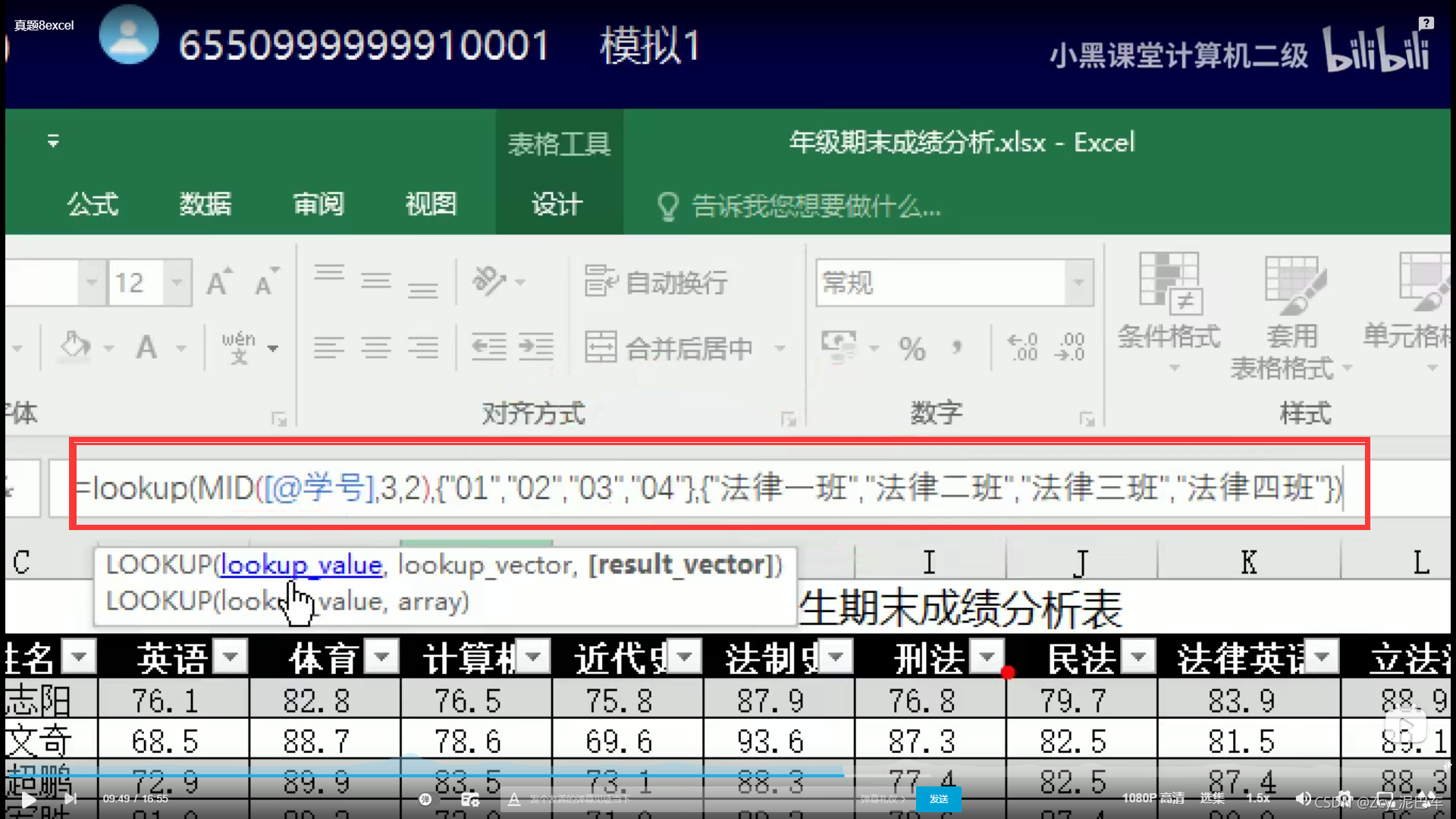1456x819 pixels.
Task: Open the 民法 column filter dropdown
Action: pyautogui.click(x=1138, y=657)
